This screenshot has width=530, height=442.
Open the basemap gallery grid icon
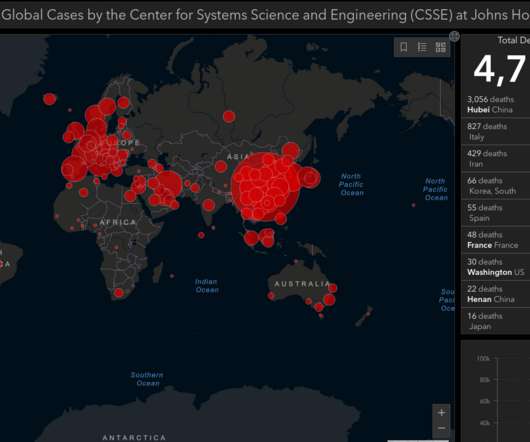pyautogui.click(x=440, y=47)
